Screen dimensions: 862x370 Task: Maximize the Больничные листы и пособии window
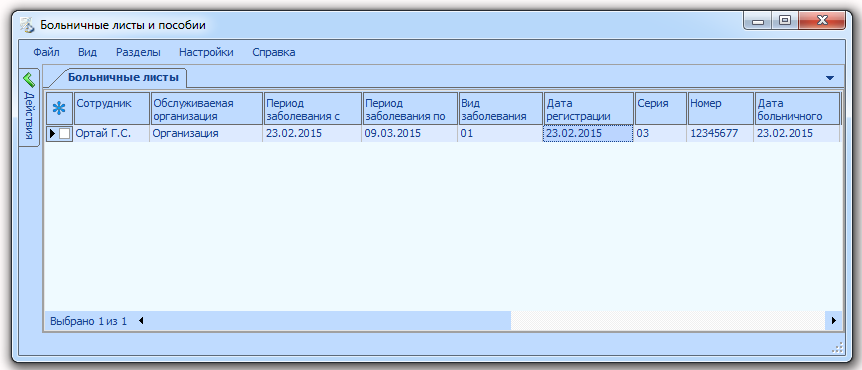(x=785, y=21)
